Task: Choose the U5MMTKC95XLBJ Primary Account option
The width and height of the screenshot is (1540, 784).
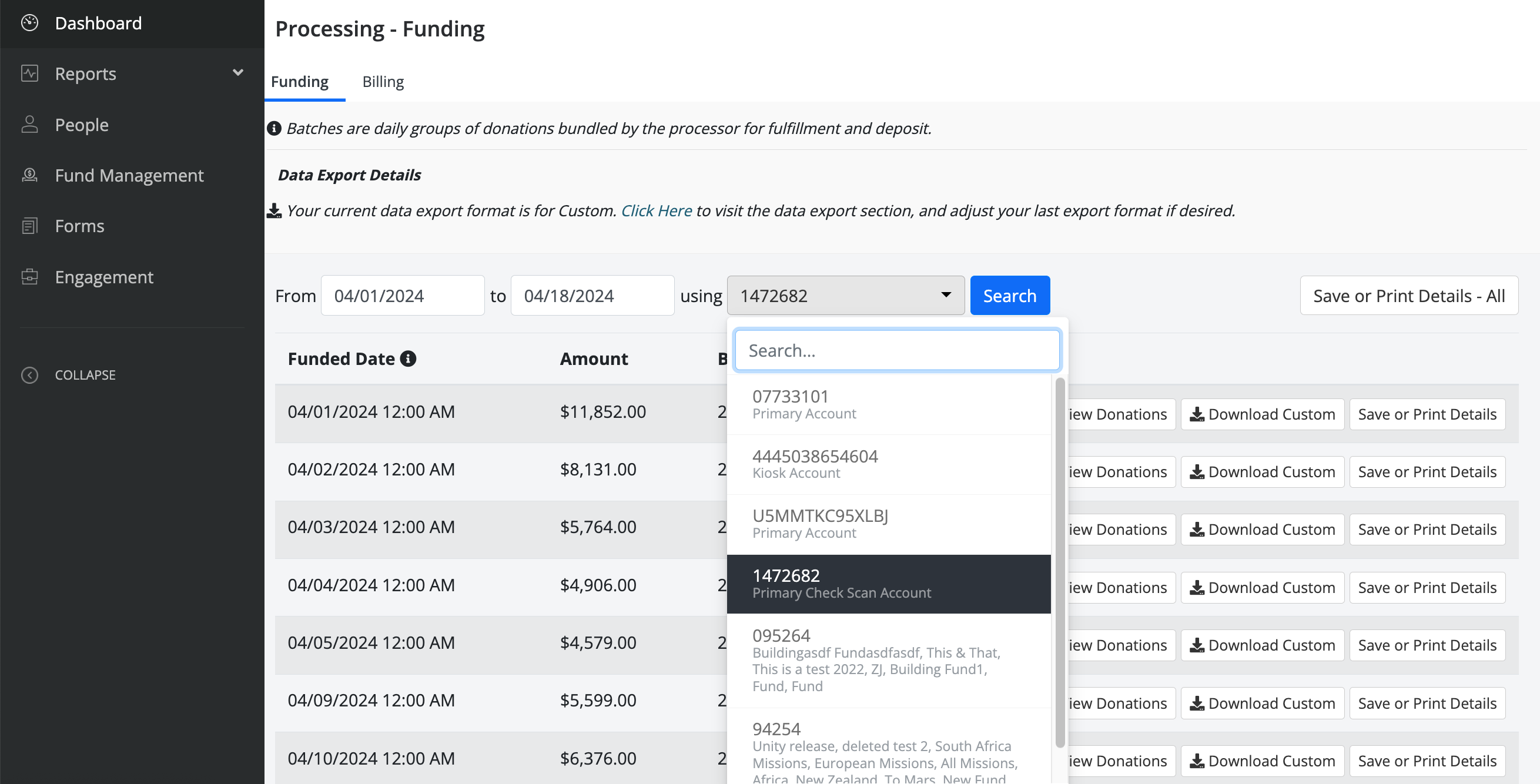Action: point(888,524)
